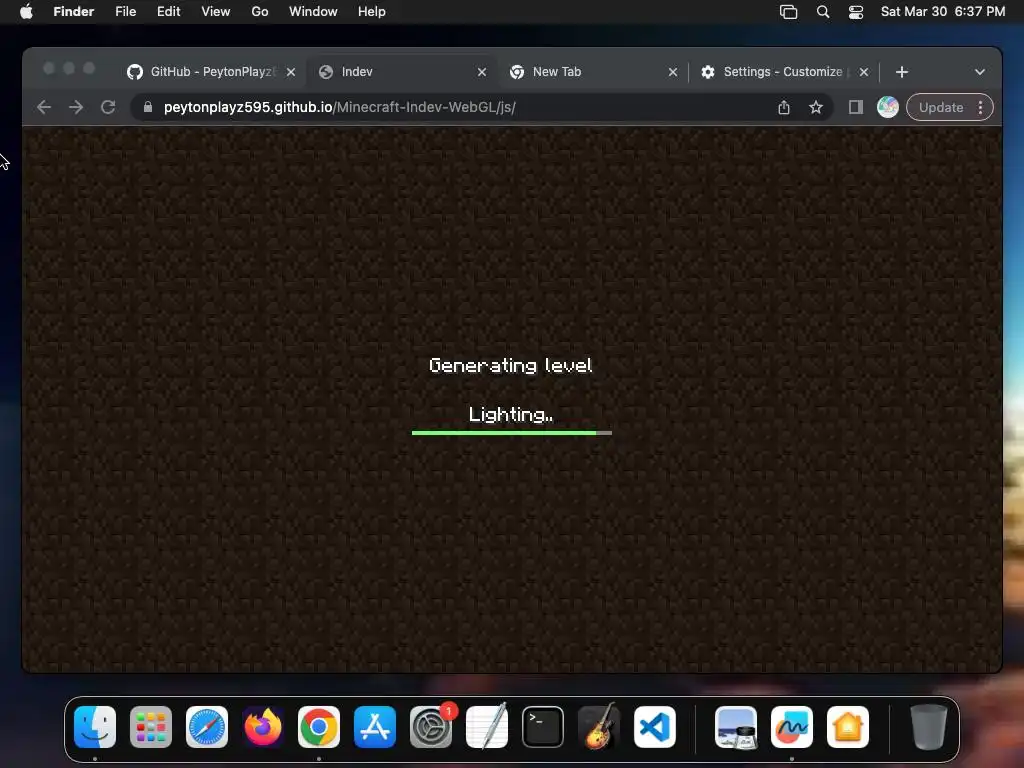Image resolution: width=1024 pixels, height=768 pixels.
Task: Go forward in browser history
Action: 76,107
